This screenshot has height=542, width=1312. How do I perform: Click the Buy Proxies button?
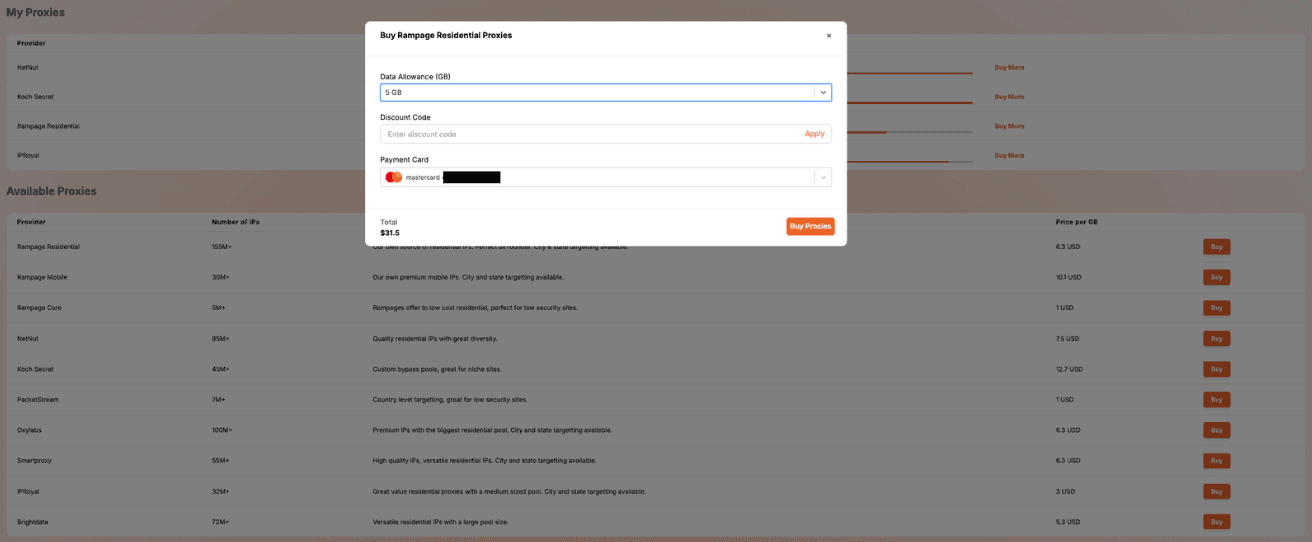click(810, 226)
